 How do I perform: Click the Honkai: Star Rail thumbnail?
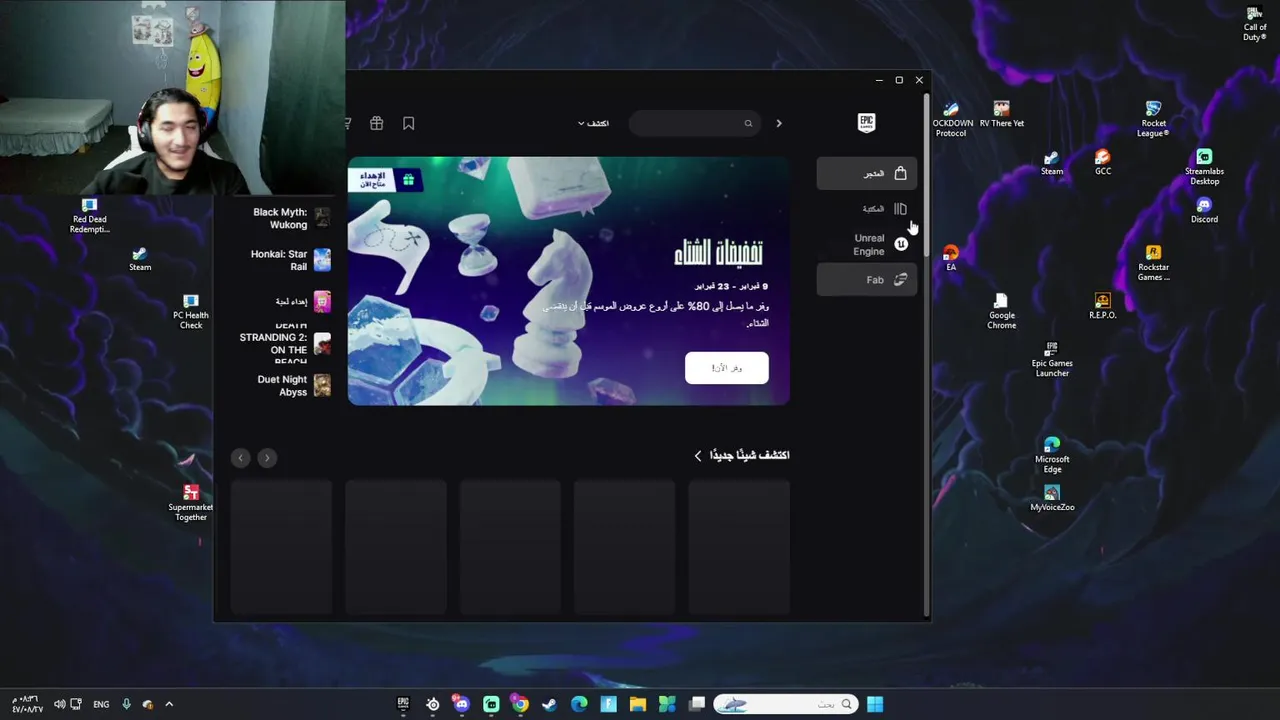click(322, 260)
